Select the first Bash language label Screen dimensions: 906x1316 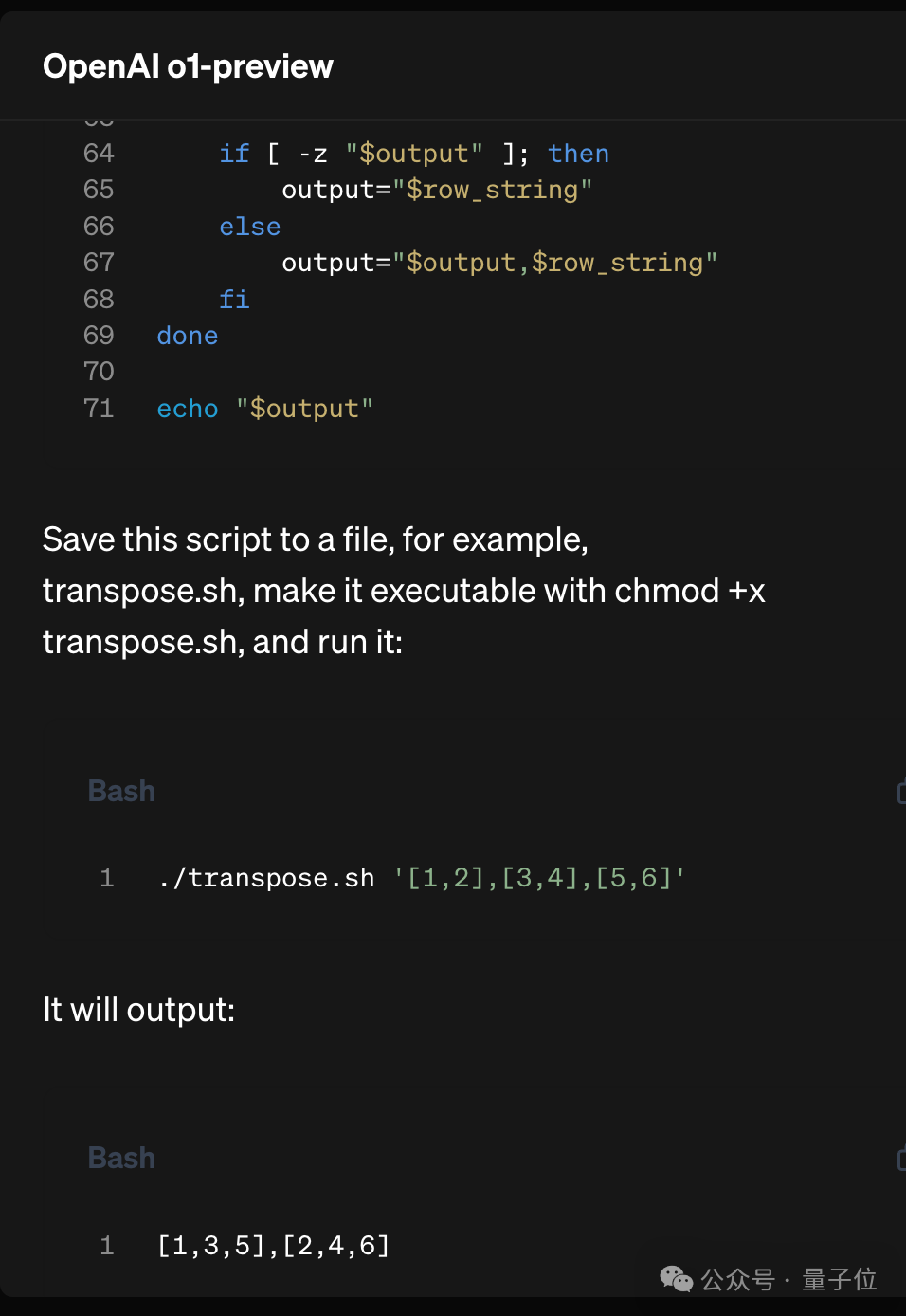pos(121,791)
